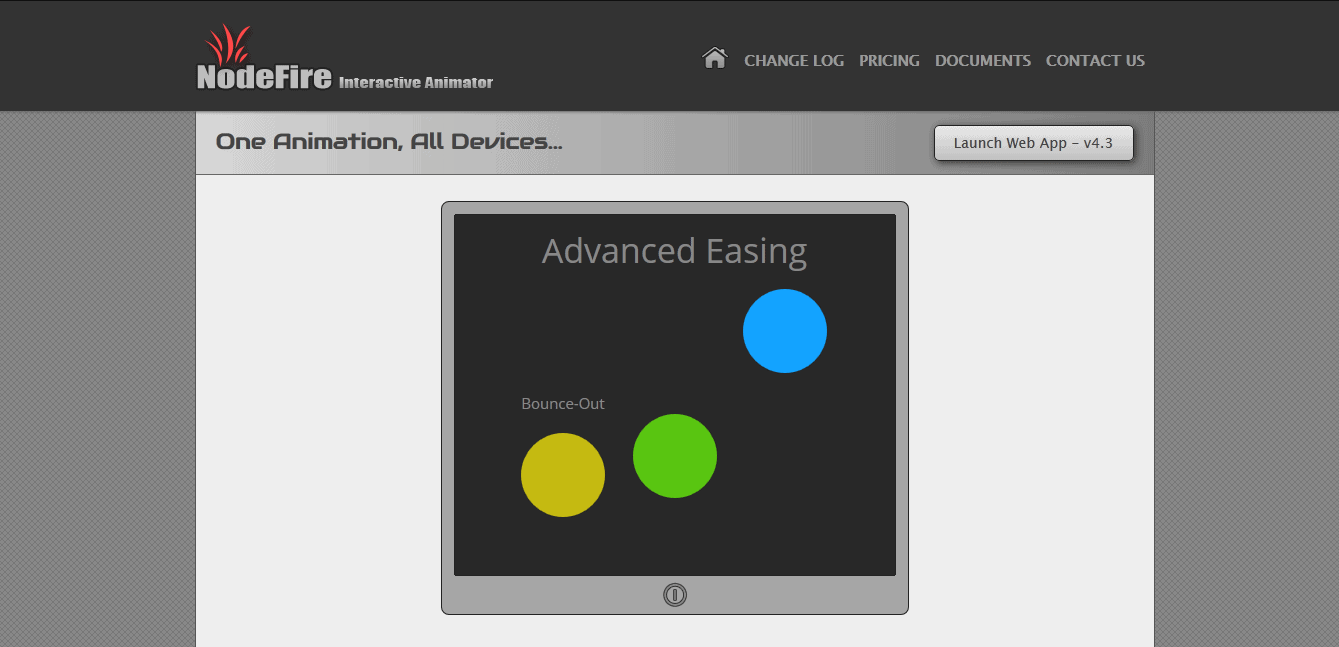Viewport: 1339px width, 647px height.
Task: Click the Advanced Easing heading
Action: coord(675,252)
